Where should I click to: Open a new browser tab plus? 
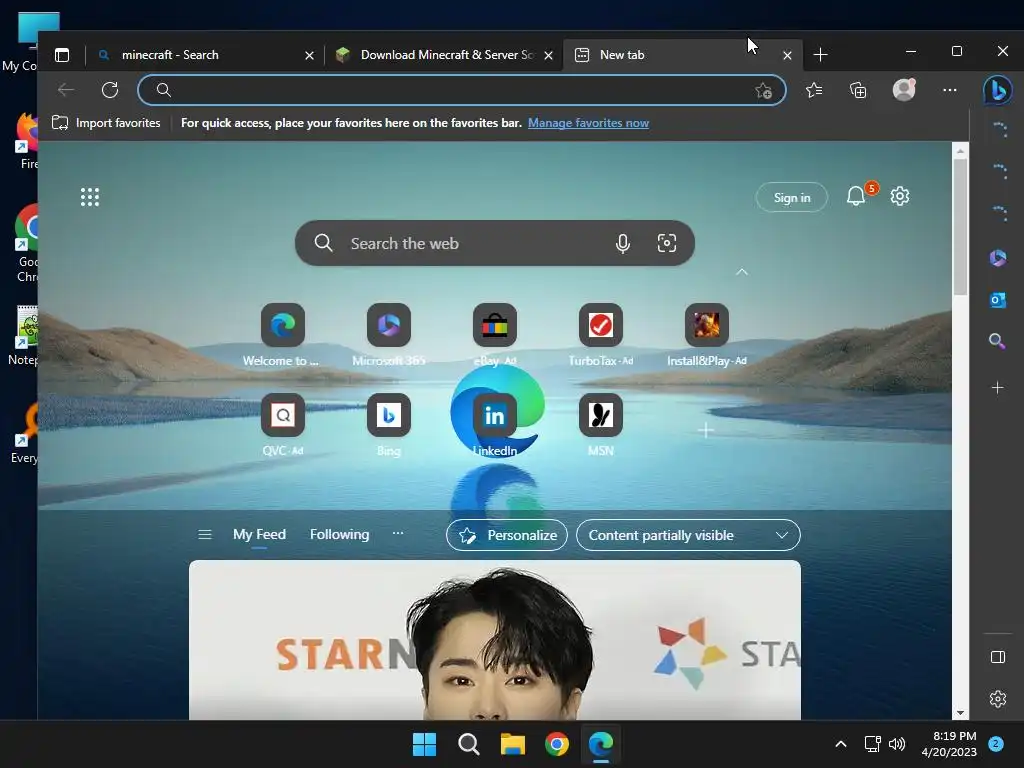820,55
